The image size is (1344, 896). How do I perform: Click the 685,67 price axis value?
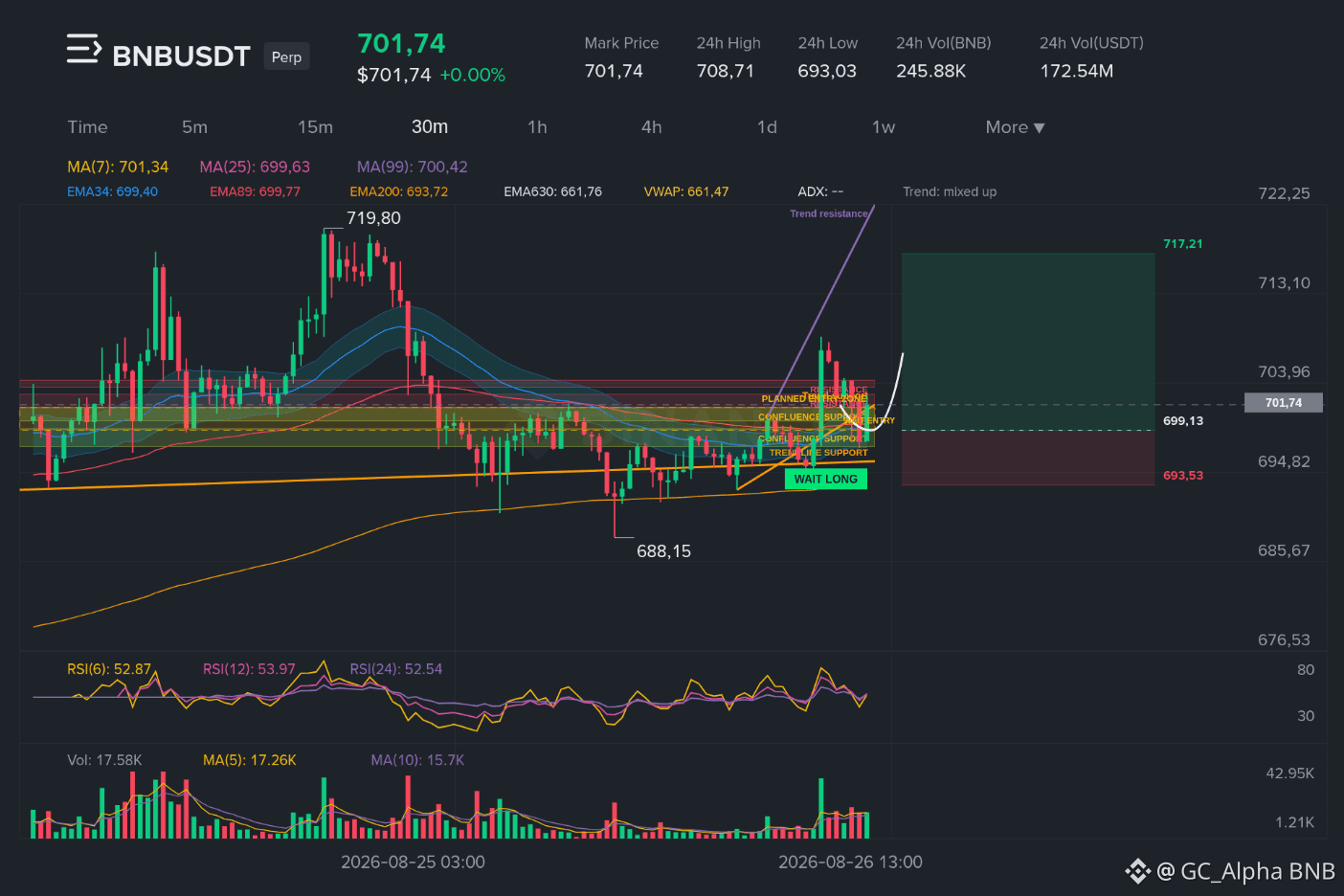click(1284, 551)
